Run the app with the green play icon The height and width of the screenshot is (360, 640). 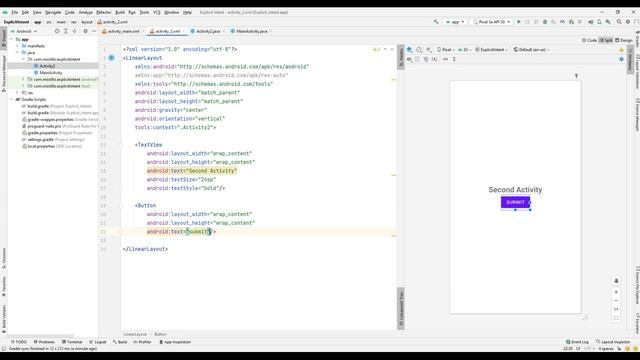coord(519,22)
